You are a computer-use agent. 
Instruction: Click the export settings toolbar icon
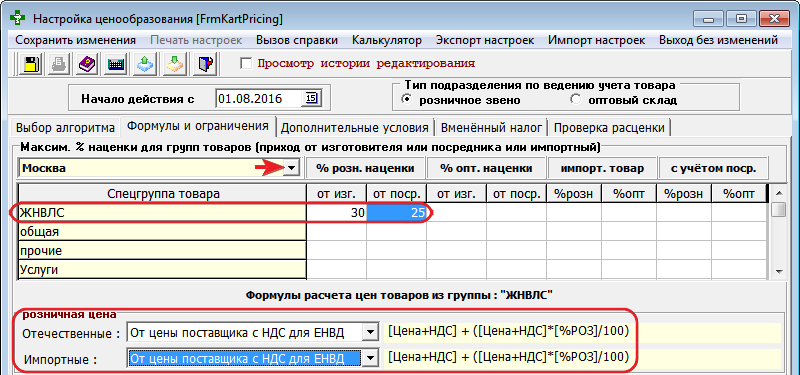click(145, 64)
